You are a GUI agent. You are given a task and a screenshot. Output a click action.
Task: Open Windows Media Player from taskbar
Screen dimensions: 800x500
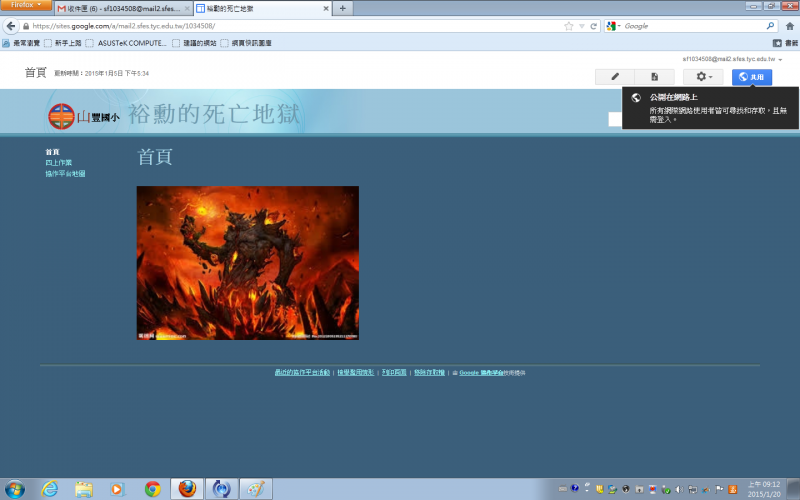click(x=118, y=489)
